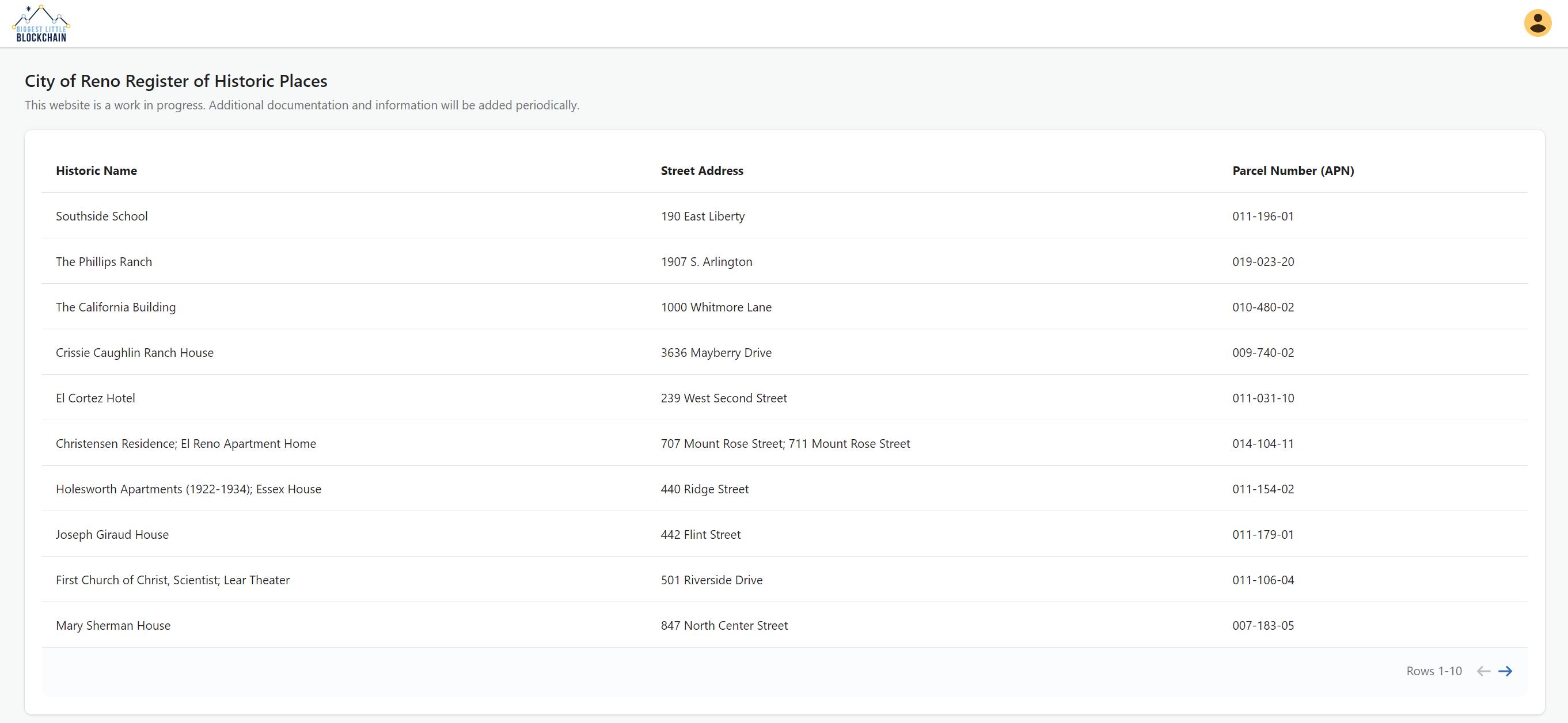
Task: Click parcel number 011-031-10
Action: pos(1263,398)
